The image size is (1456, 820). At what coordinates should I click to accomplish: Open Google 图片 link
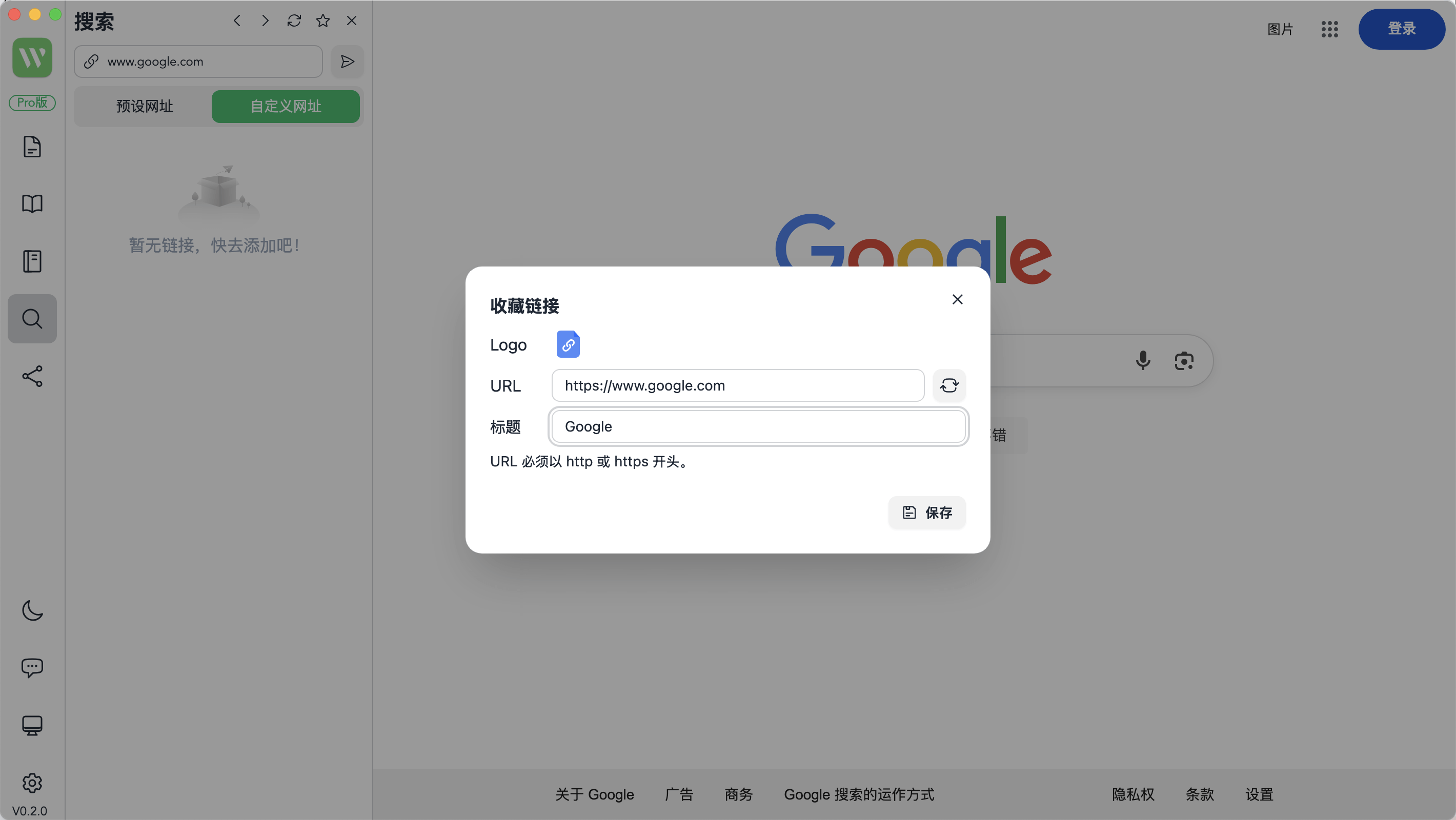coord(1280,29)
